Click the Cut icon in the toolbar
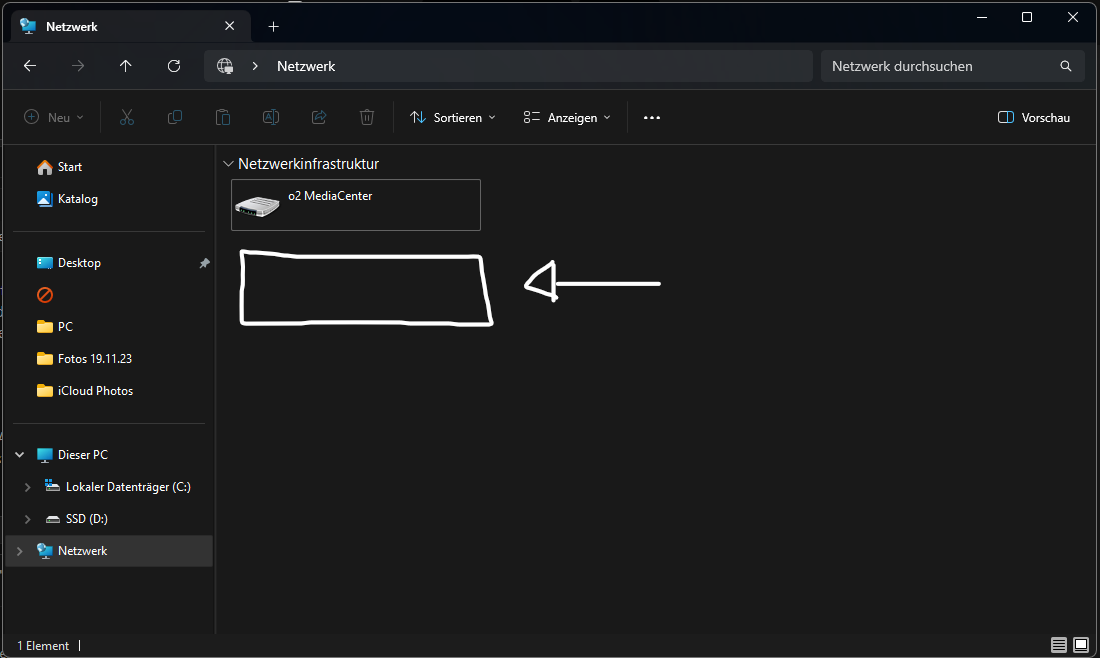Screen dimensions: 1100x658 pos(127,117)
